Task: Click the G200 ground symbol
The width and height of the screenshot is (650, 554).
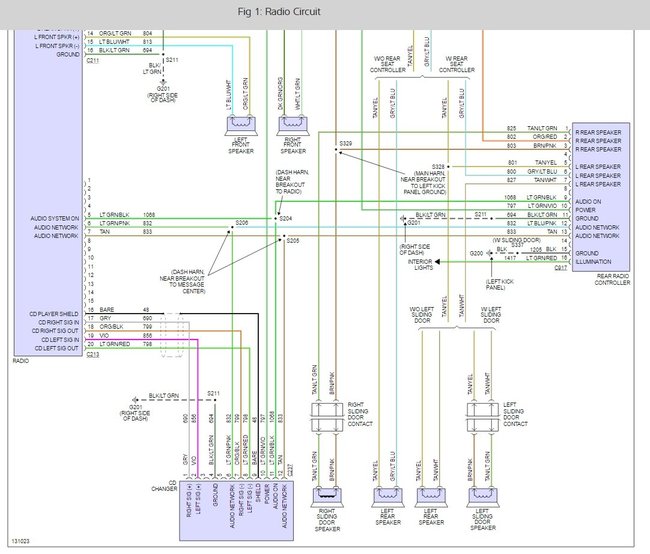Action: pyautogui.click(x=489, y=253)
